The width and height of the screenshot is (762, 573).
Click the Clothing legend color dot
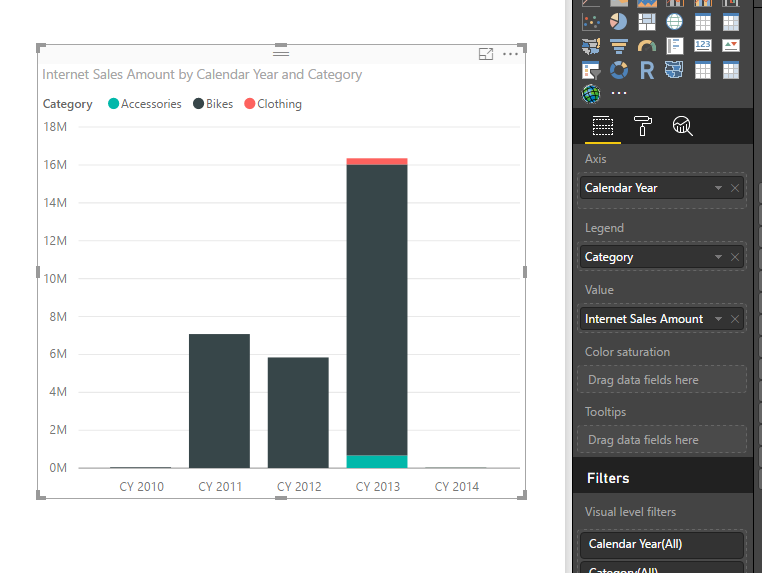coord(250,104)
